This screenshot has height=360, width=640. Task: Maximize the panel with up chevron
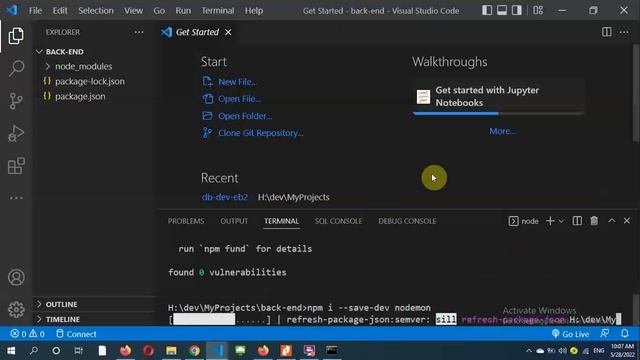point(611,221)
